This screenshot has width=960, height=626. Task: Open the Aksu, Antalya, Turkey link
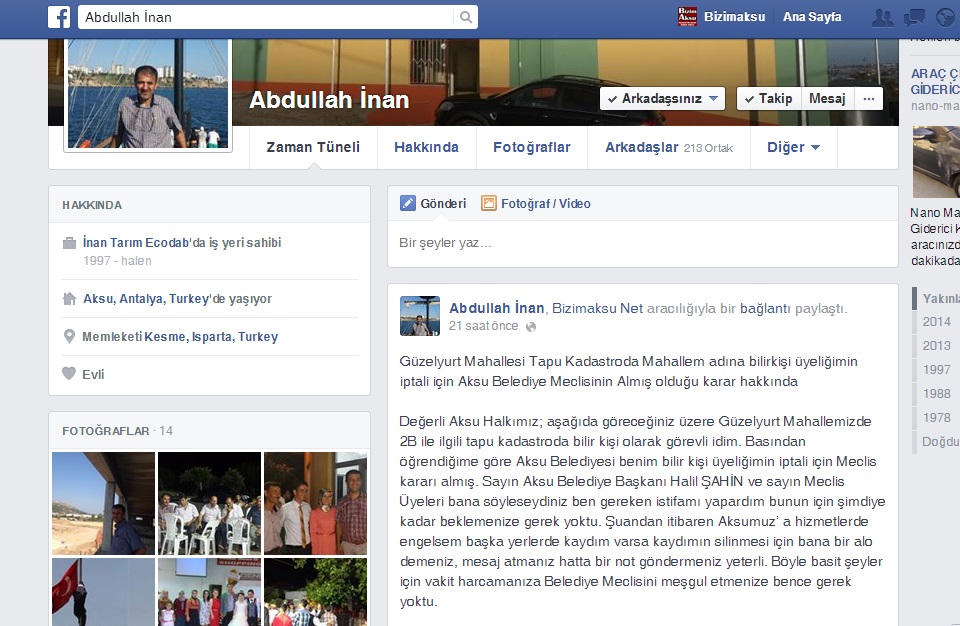pos(146,299)
